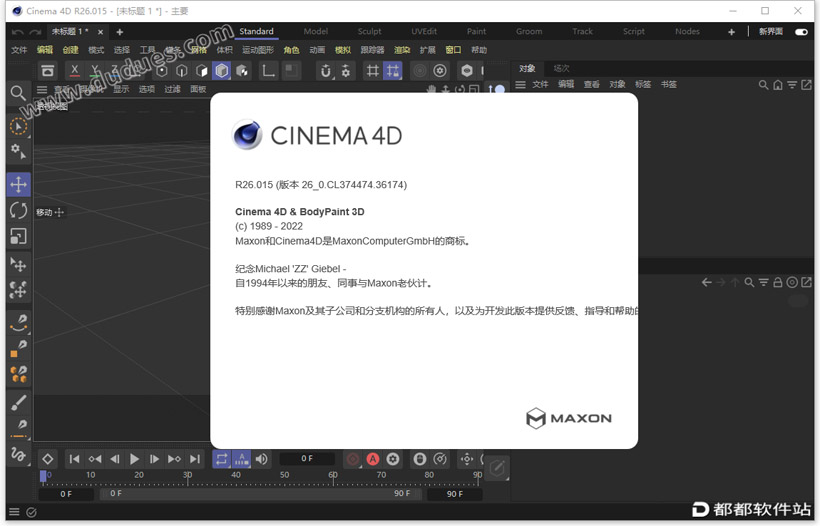Viewport: 820px width, 526px height.
Task: Select the Move tool in left toolbar
Action: (x=18, y=185)
